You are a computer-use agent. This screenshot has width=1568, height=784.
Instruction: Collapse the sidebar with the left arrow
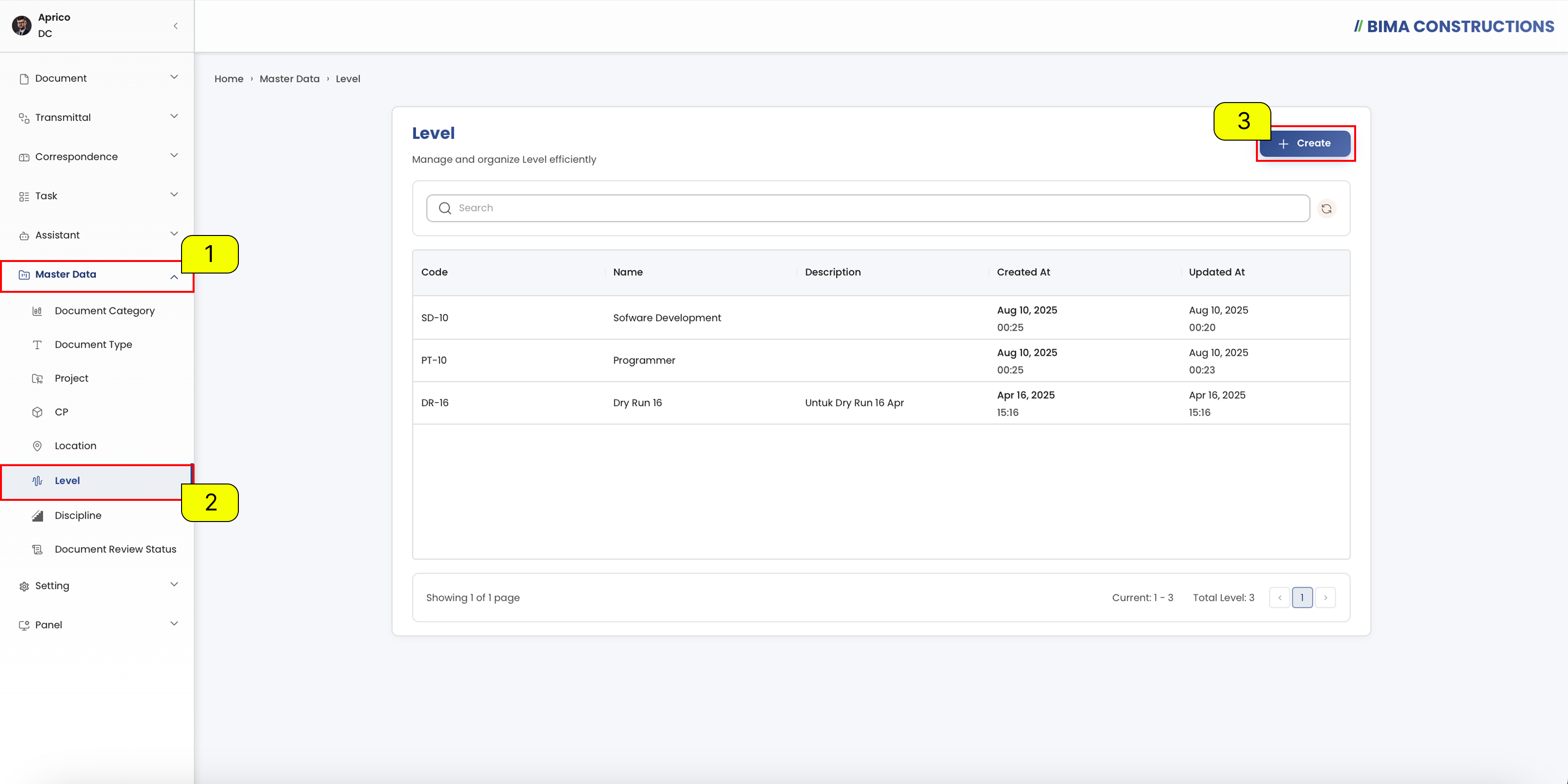[175, 26]
